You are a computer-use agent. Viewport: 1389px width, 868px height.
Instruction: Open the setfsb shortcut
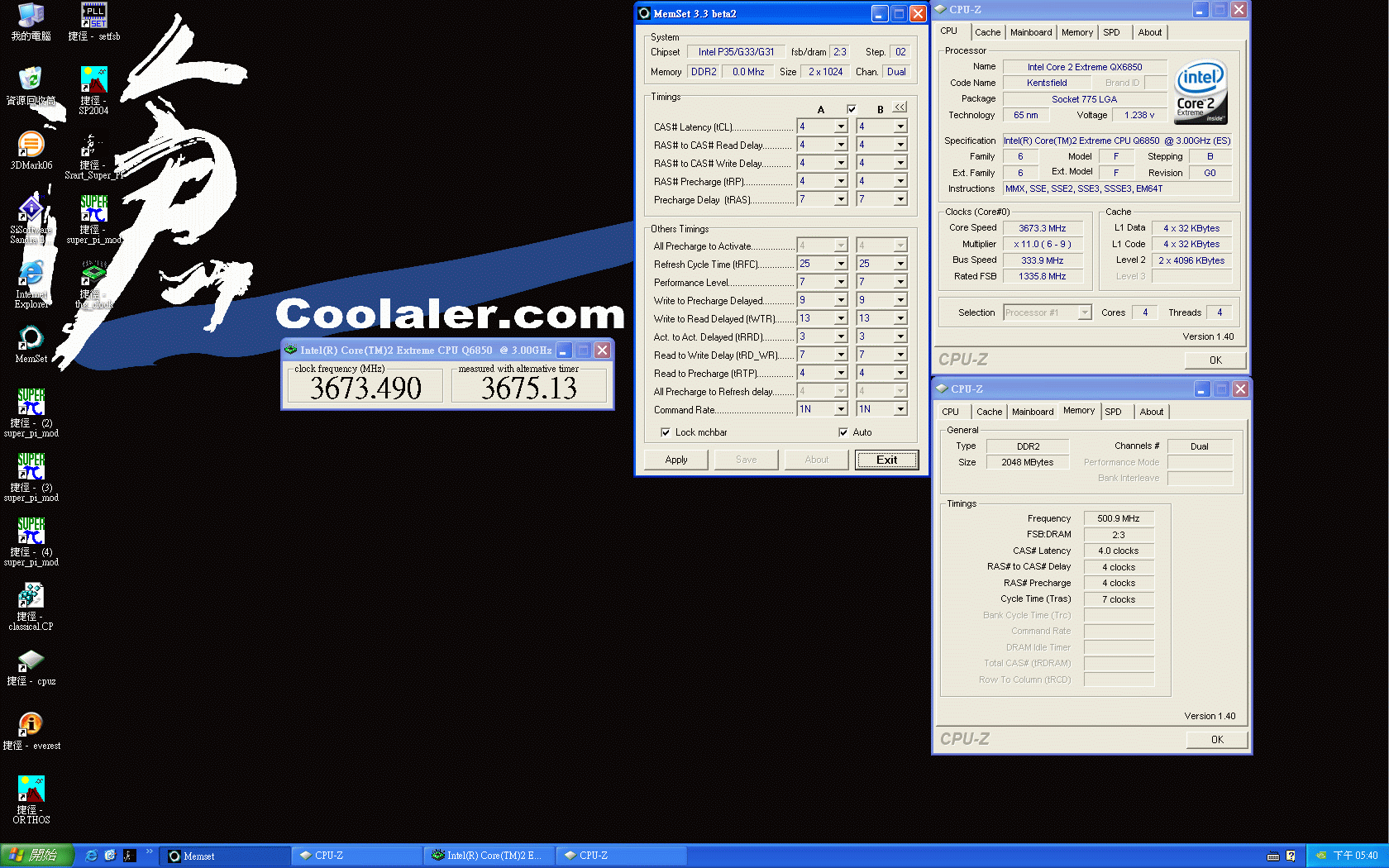[93, 15]
